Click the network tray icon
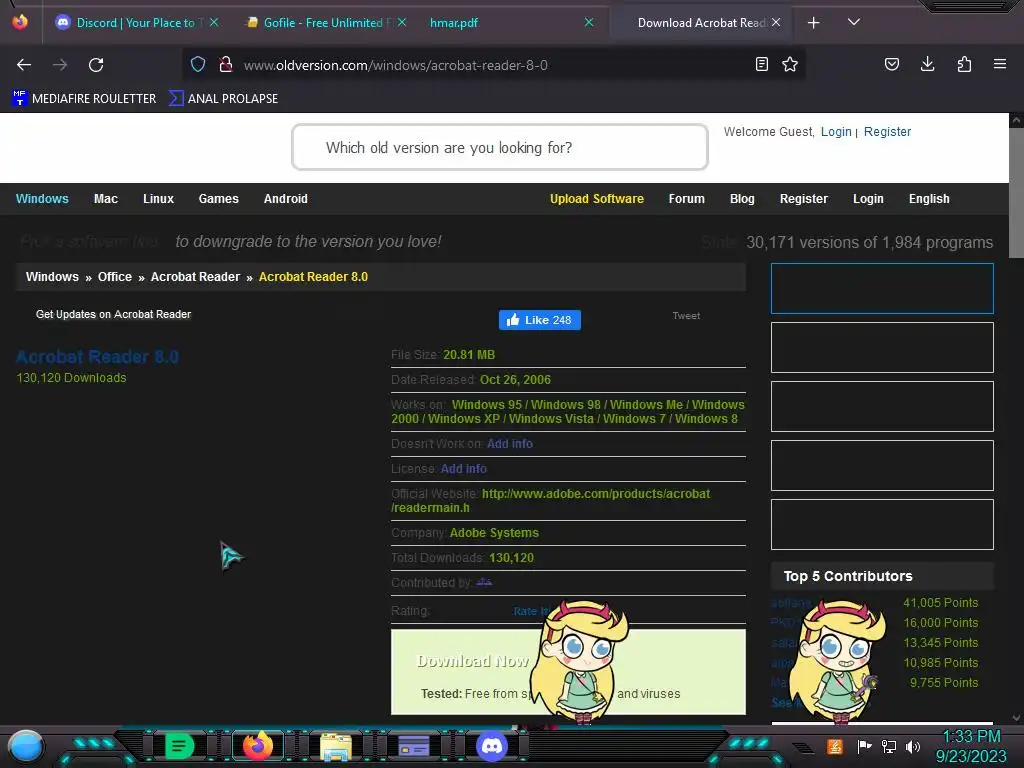Image resolution: width=1024 pixels, height=768 pixels. pos(889,746)
